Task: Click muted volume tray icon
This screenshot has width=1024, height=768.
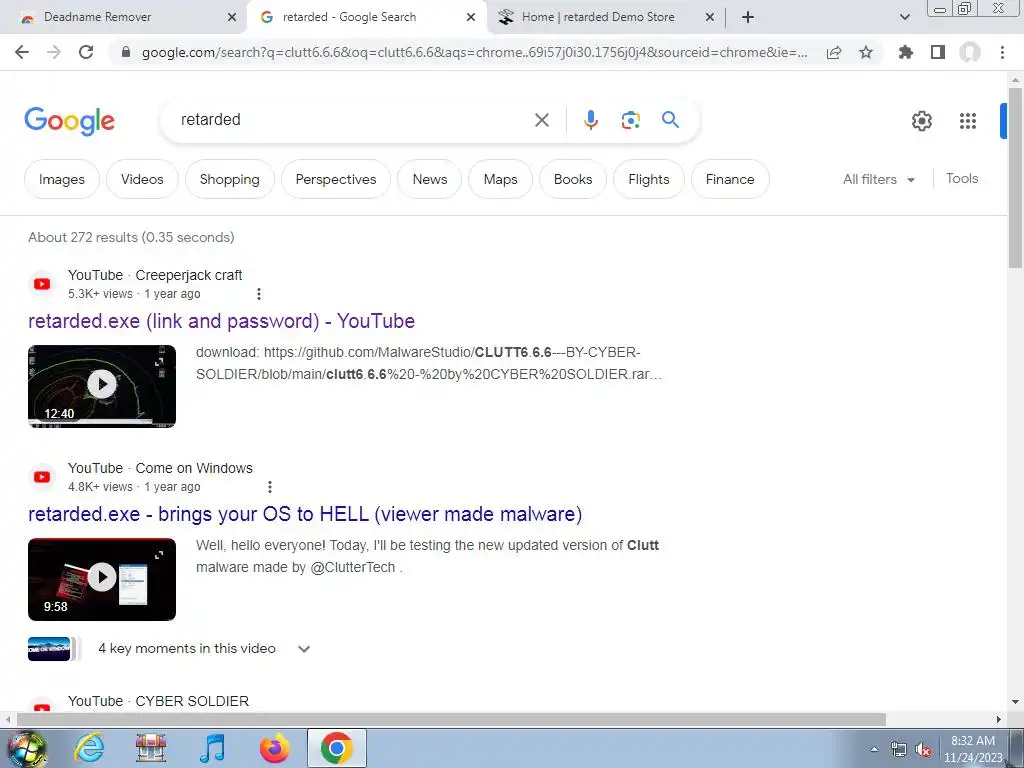Action: (x=923, y=750)
